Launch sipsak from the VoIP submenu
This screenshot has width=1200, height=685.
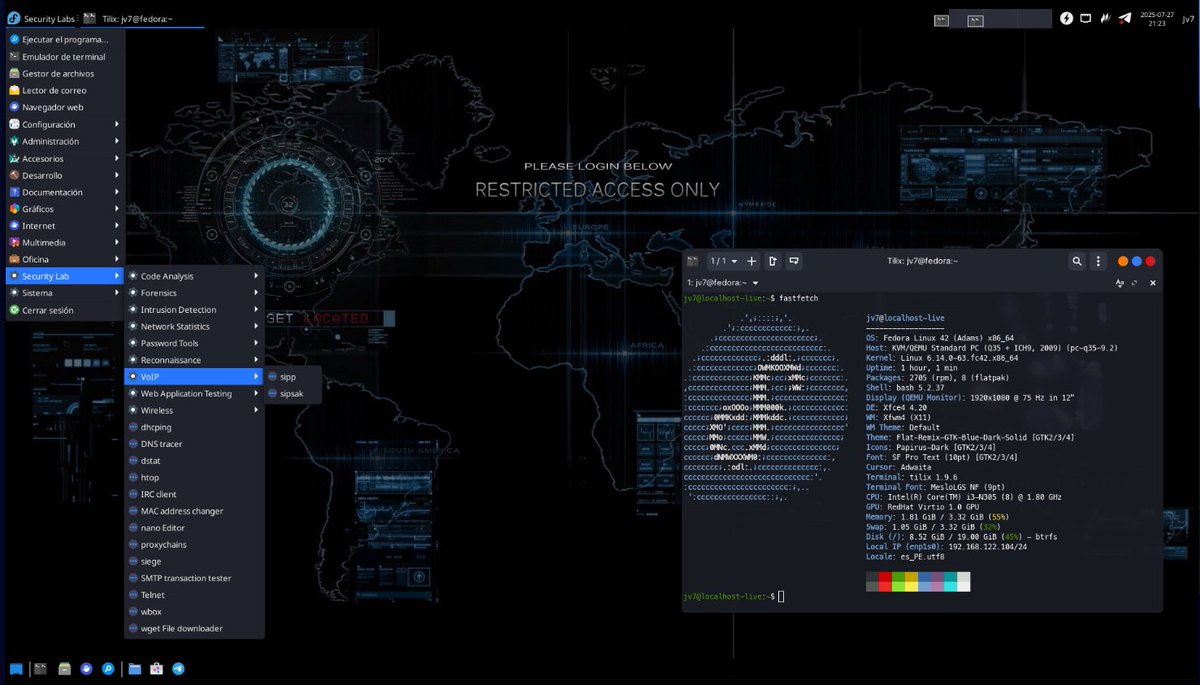click(x=293, y=394)
